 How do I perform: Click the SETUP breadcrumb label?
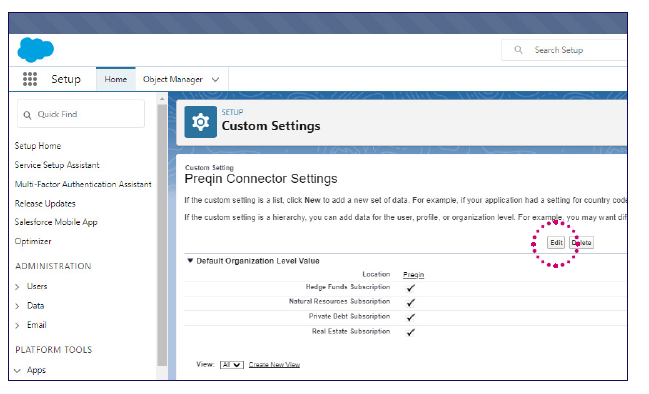click(232, 112)
